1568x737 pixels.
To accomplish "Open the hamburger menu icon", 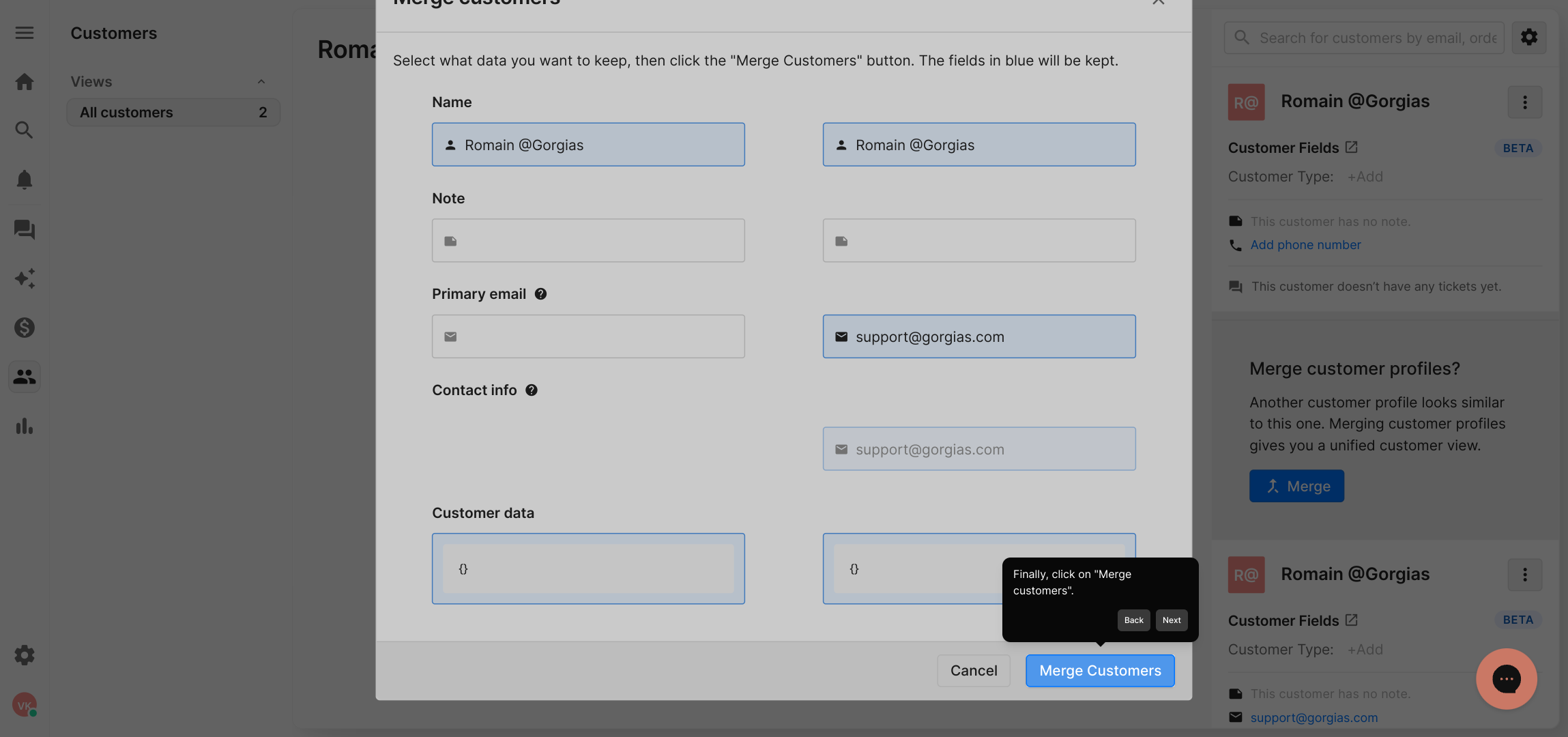I will click(25, 33).
